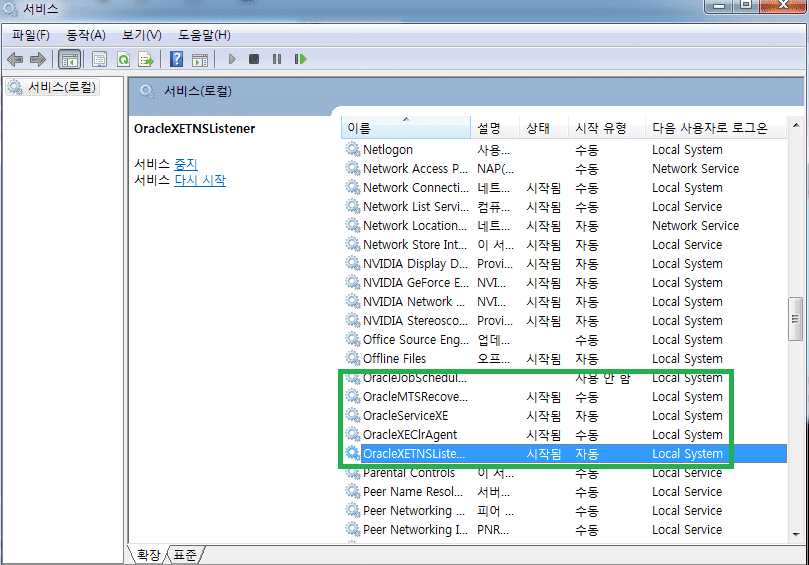
Task: Click 사용 안 함 startup type of OracleJobScheduler
Action: pyautogui.click(x=603, y=378)
